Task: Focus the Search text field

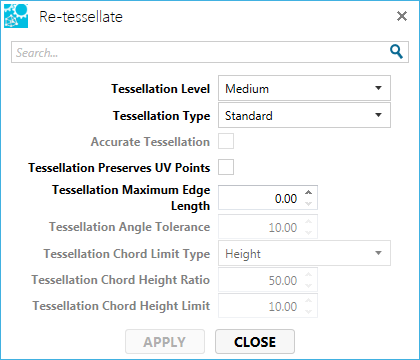Action: [x=200, y=52]
